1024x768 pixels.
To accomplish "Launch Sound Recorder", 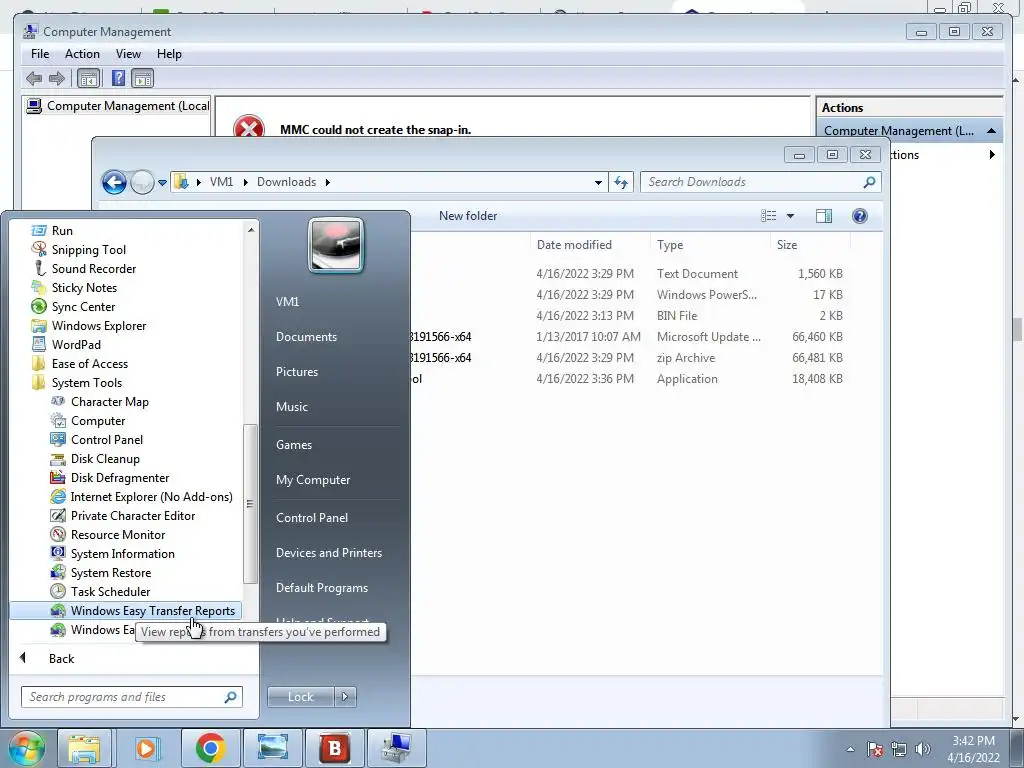I will point(93,268).
